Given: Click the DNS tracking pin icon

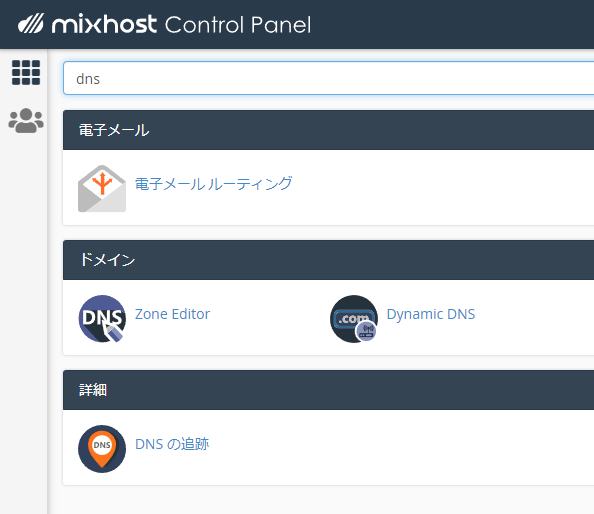Looking at the screenshot, I should [x=102, y=449].
